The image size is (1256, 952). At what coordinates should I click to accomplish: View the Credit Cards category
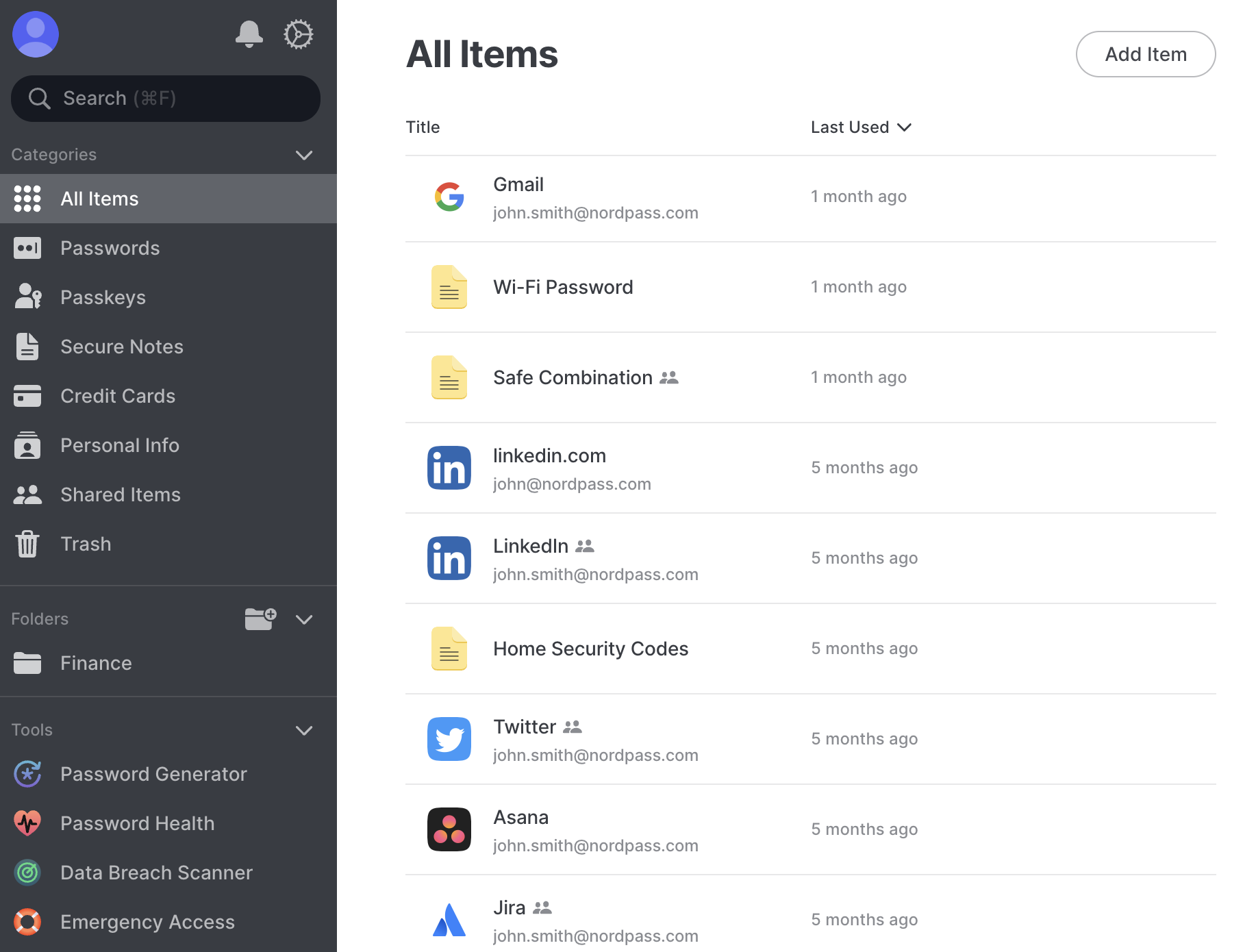117,396
